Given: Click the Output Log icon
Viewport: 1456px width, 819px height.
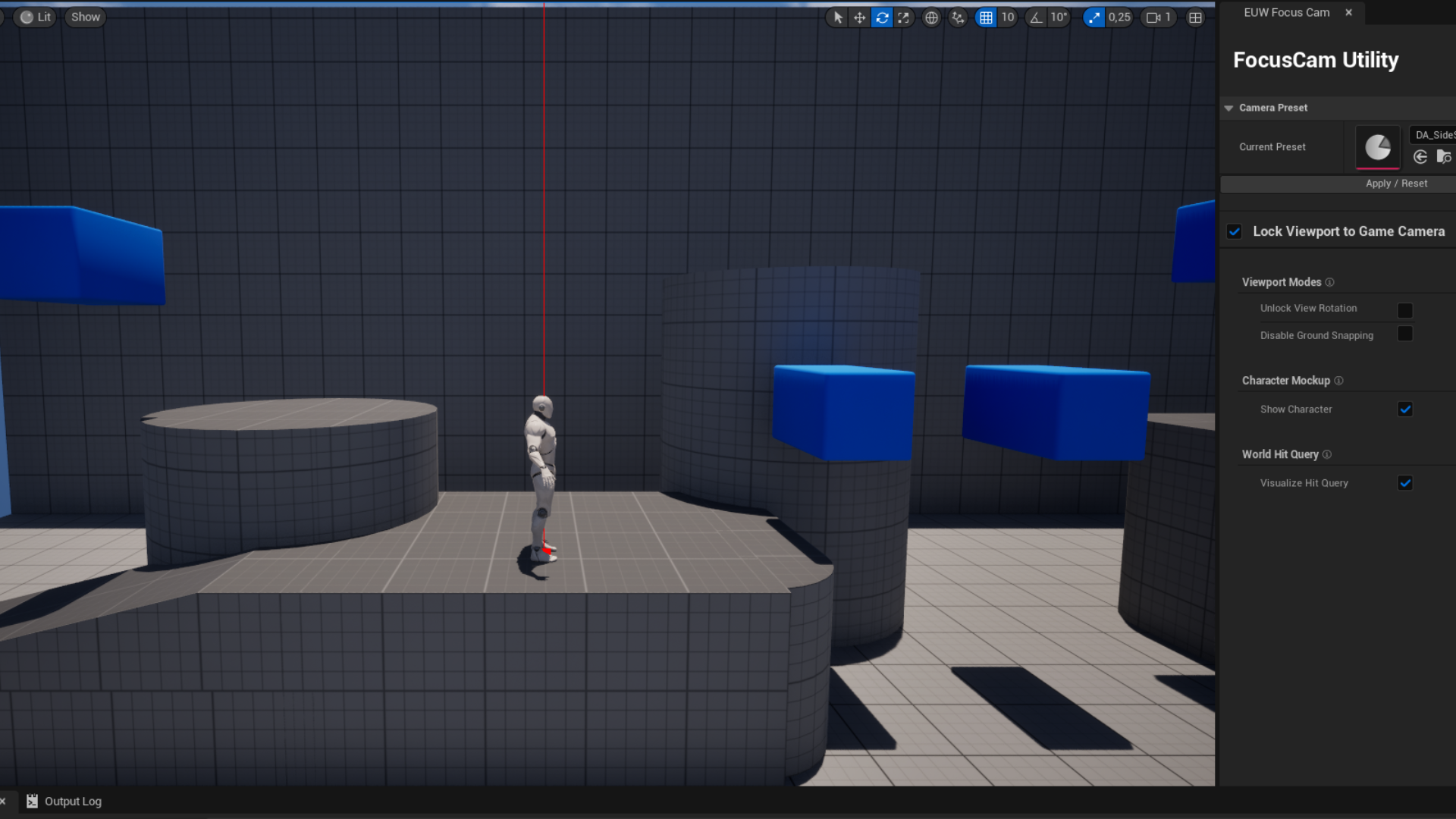Looking at the screenshot, I should [32, 801].
